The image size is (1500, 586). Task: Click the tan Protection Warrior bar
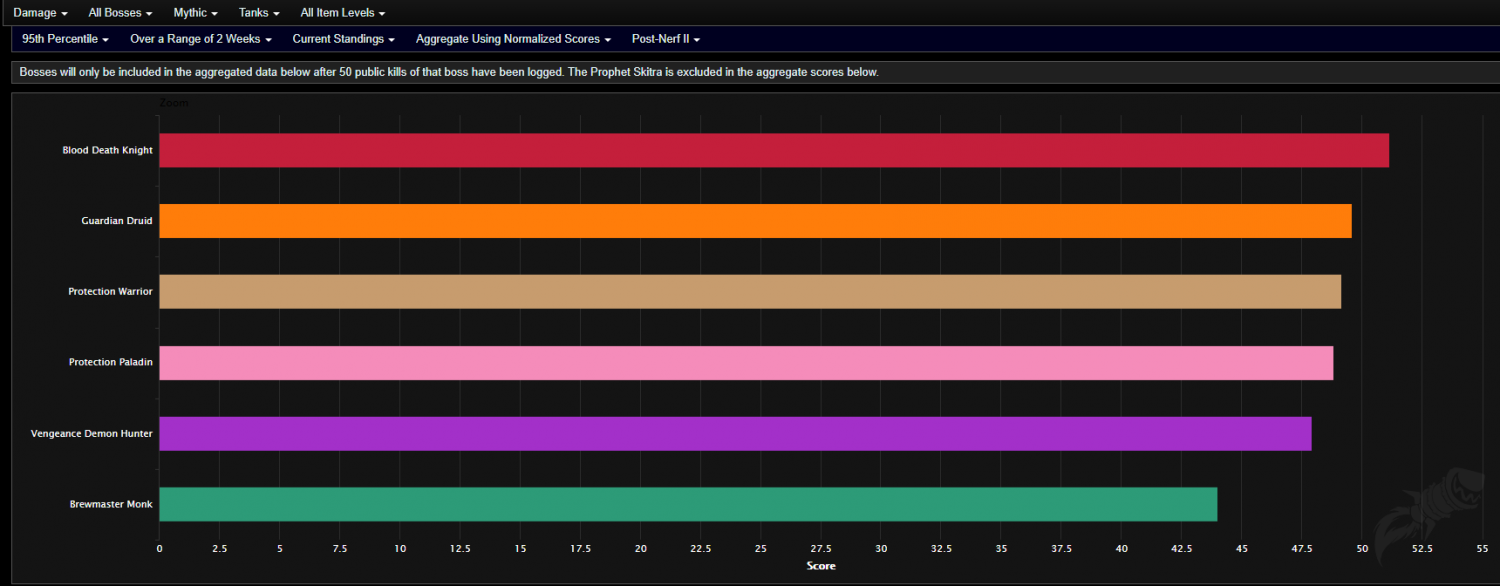point(750,292)
